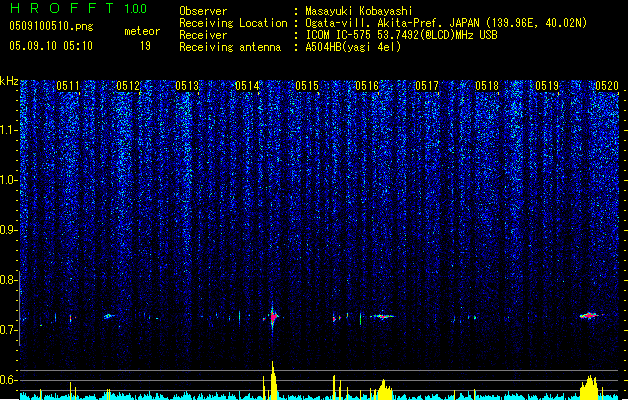This screenshot has width=629, height=400.
Task: Click the 0512 time marker
Action: tap(128, 86)
